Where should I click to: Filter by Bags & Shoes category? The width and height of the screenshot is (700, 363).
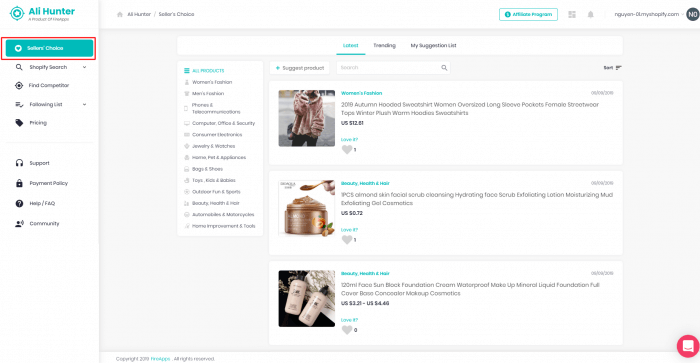click(204, 169)
